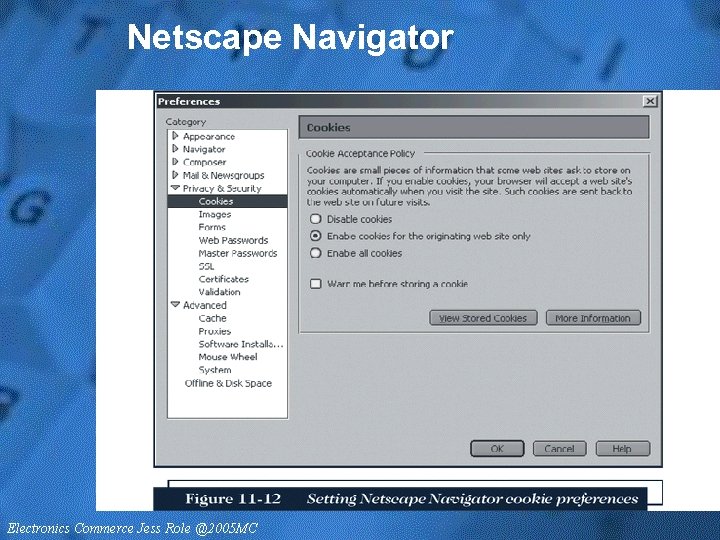Click the Category heading label
The width and height of the screenshot is (720, 540).
coord(186,122)
